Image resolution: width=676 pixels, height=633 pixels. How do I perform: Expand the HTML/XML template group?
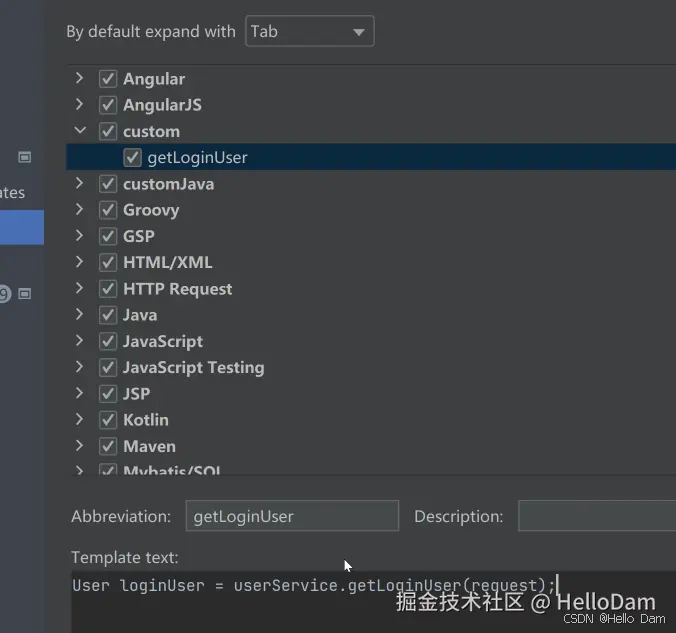79,262
